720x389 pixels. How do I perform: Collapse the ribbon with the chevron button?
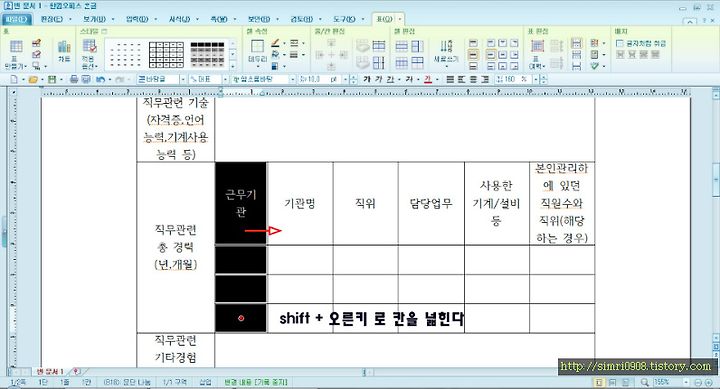pyautogui.click(x=690, y=21)
